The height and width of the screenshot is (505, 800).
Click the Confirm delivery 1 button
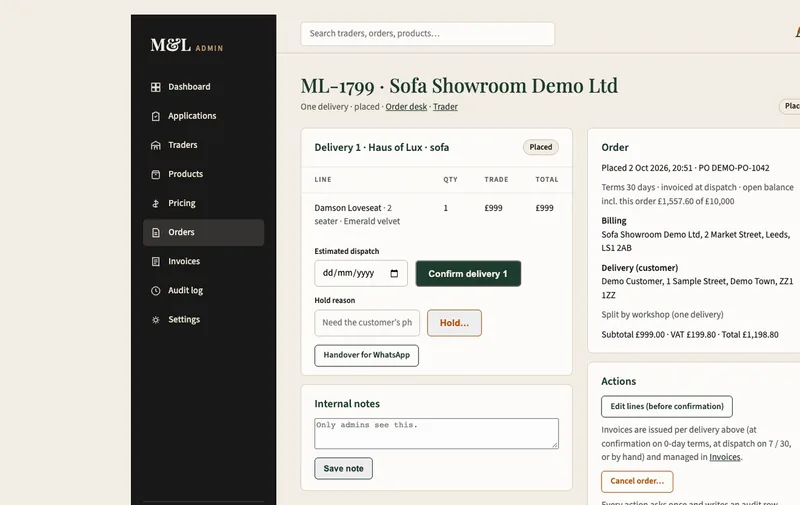[468, 273]
